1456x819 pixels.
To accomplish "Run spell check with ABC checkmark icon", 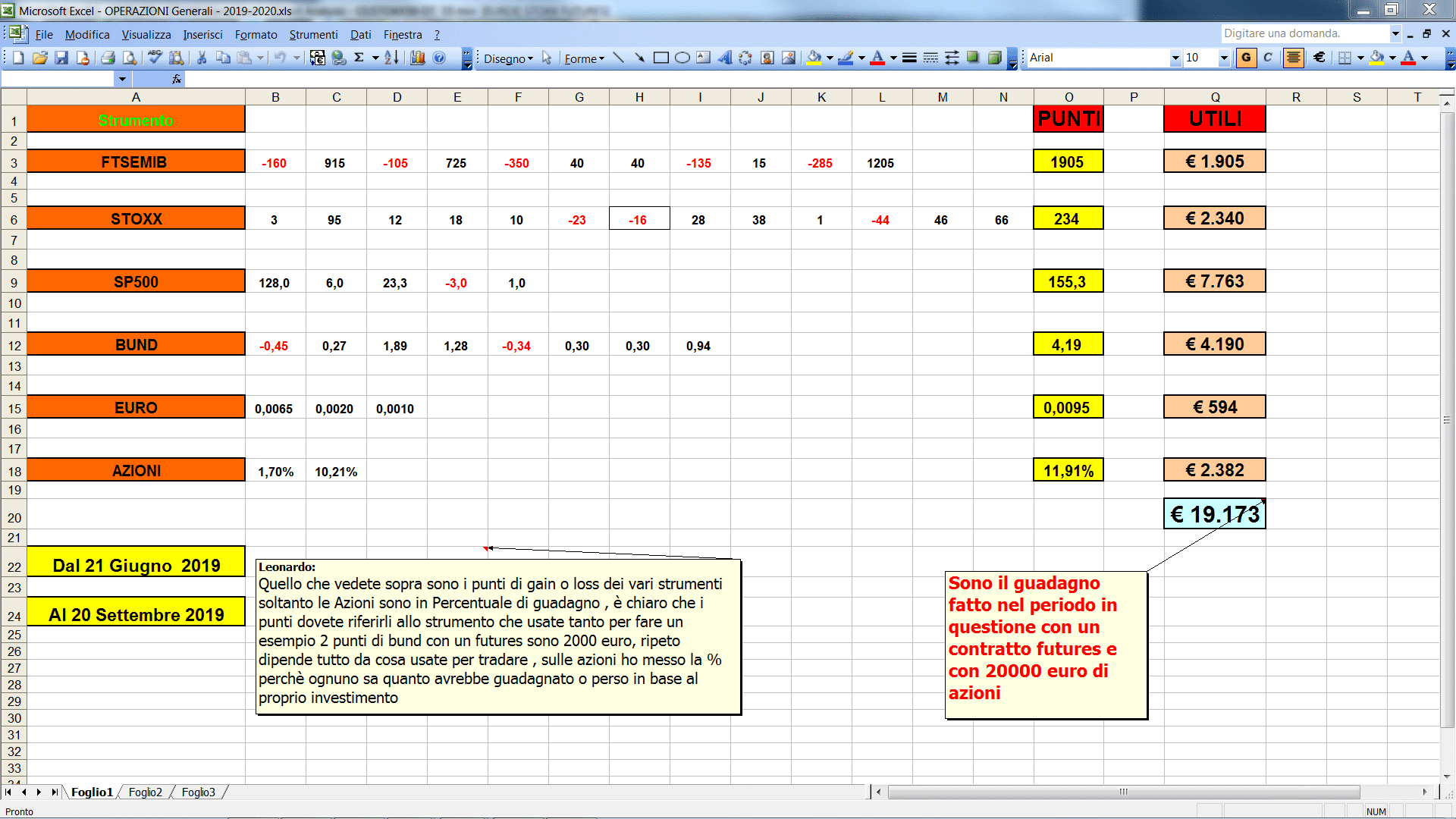I will (155, 58).
